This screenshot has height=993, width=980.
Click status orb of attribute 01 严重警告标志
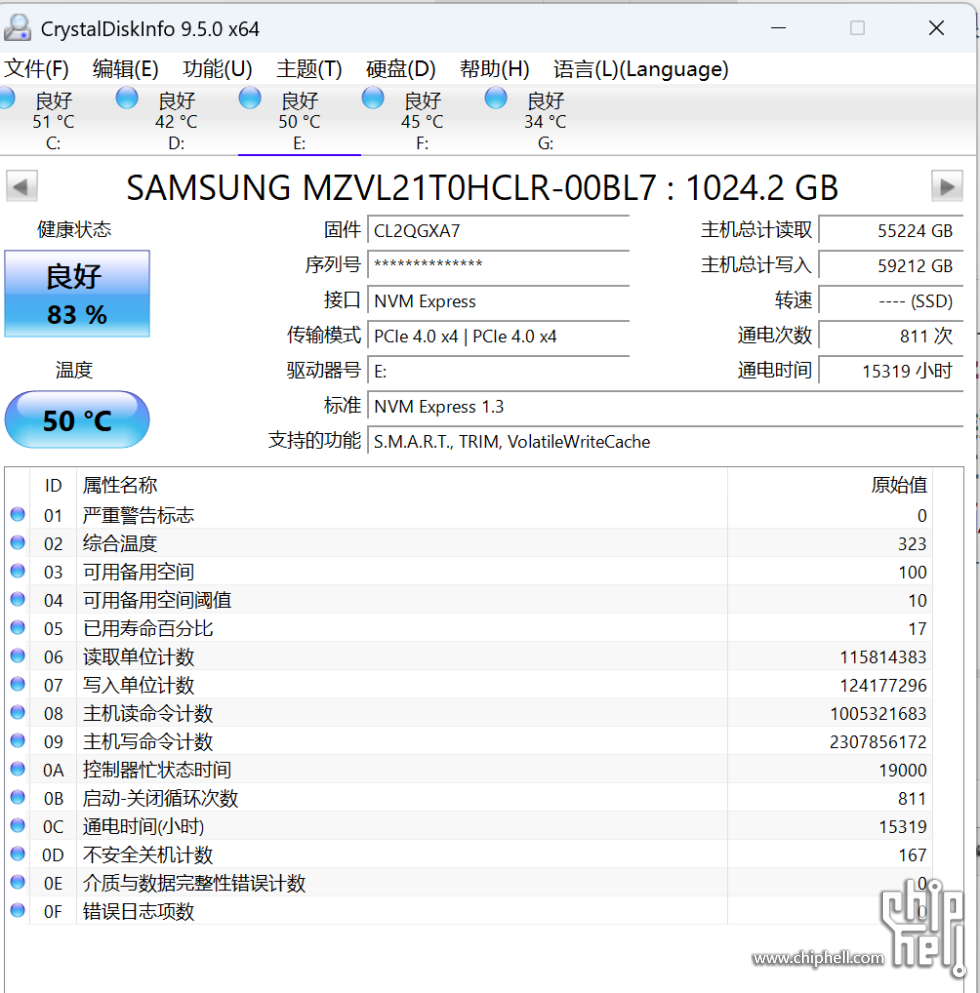(18, 514)
